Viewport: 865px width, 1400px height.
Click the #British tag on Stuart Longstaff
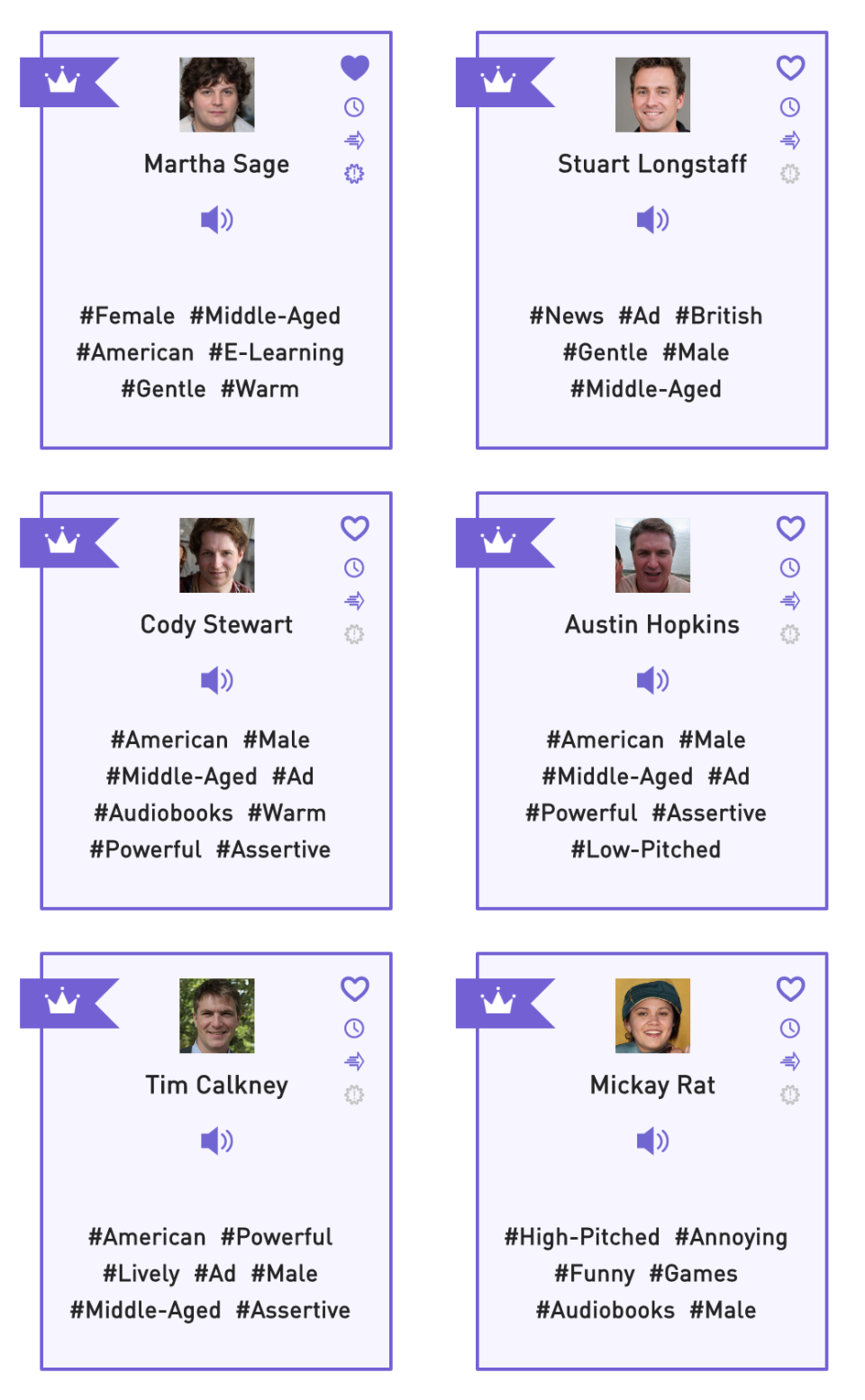(719, 315)
